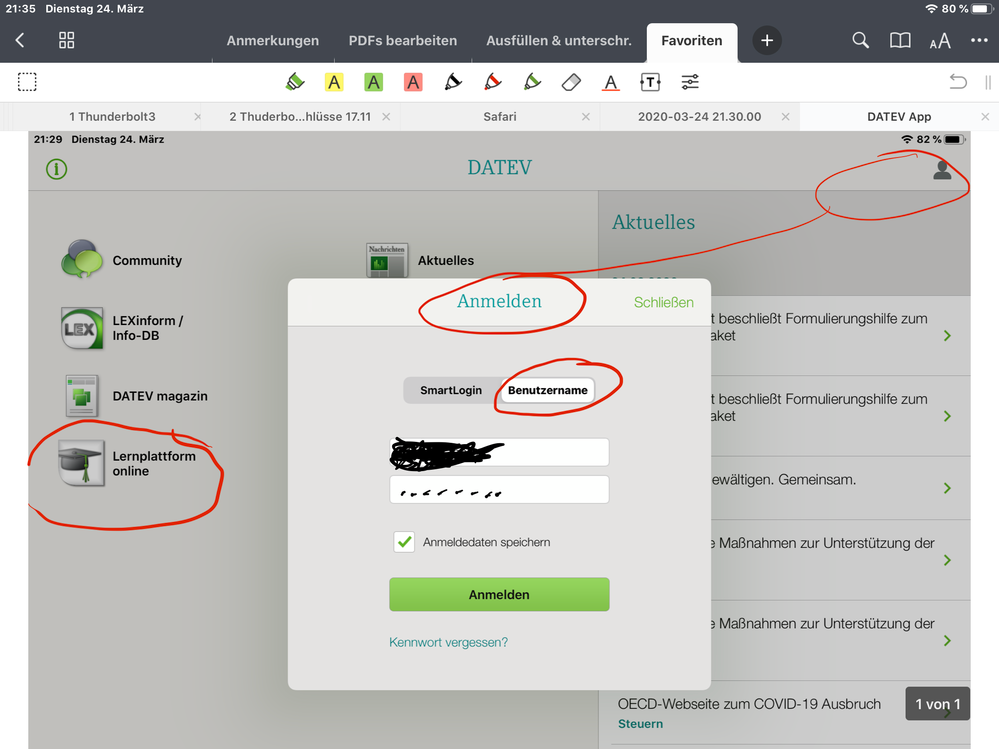Image resolution: width=999 pixels, height=749 pixels.
Task: Focus the username input field
Action: [499, 452]
